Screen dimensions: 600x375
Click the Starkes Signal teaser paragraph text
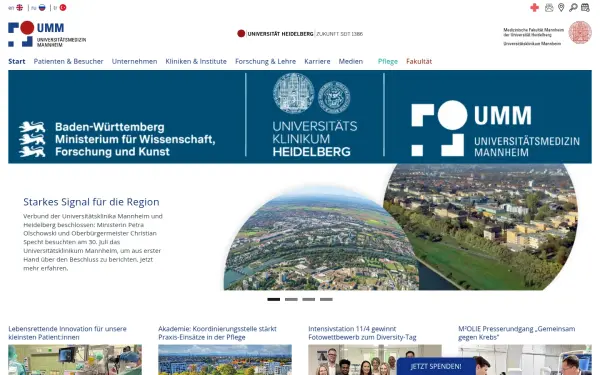tap(93, 242)
